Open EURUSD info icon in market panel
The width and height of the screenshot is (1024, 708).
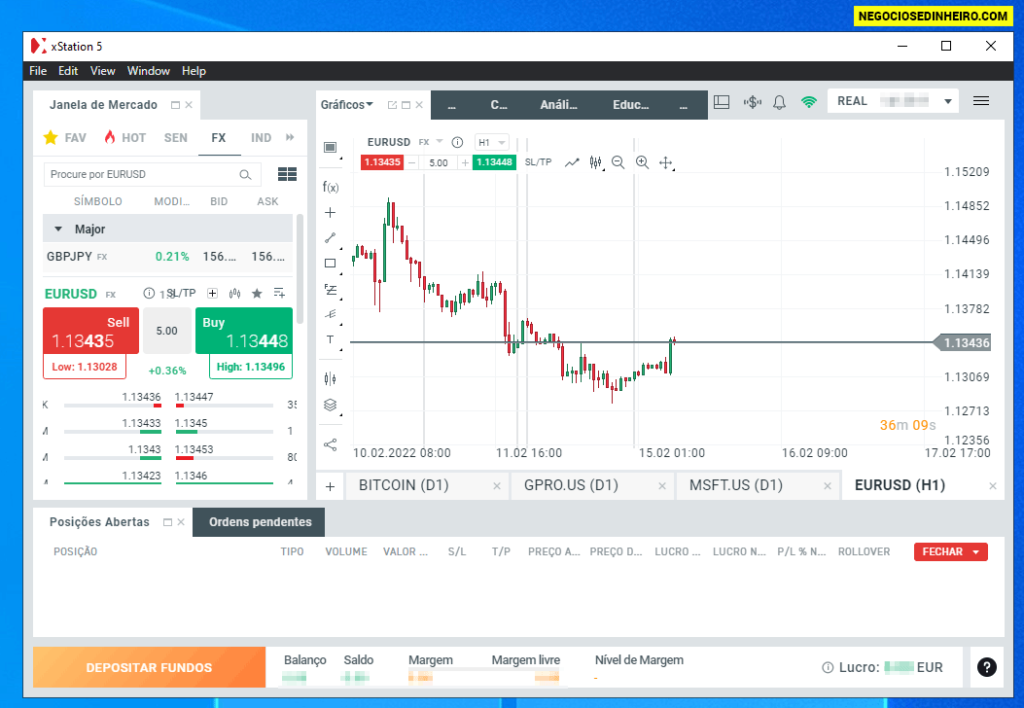149,293
